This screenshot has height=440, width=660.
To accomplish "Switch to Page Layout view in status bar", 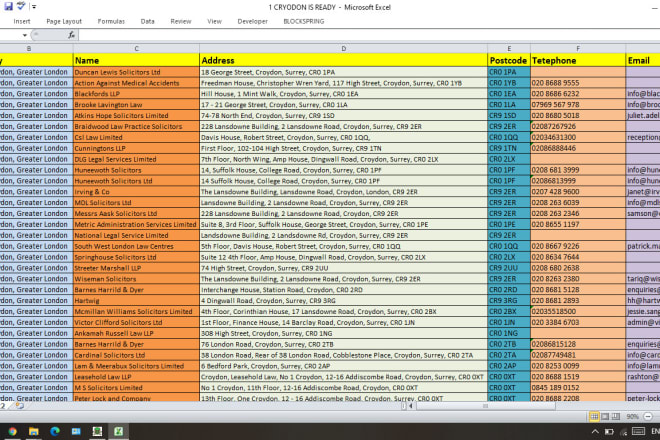I will [605, 416].
